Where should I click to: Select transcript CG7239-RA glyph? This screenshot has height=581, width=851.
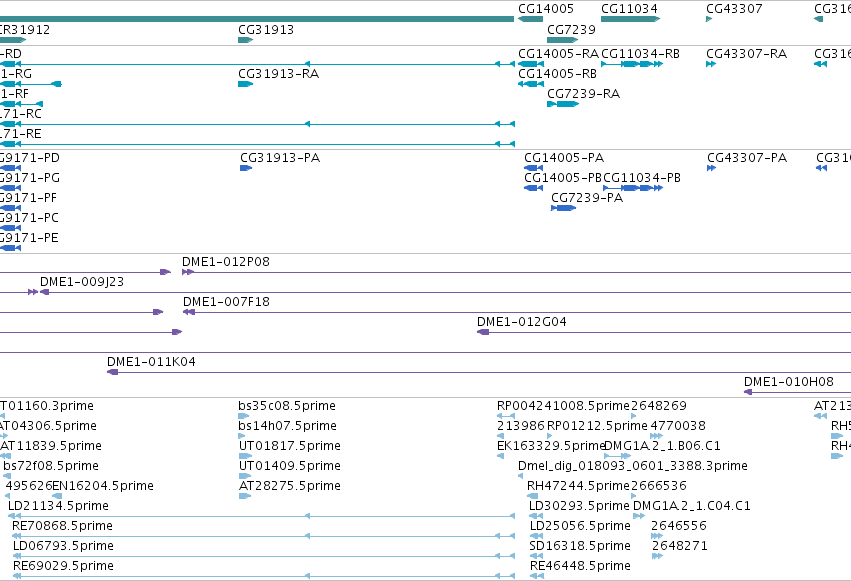pyautogui.click(x=563, y=104)
